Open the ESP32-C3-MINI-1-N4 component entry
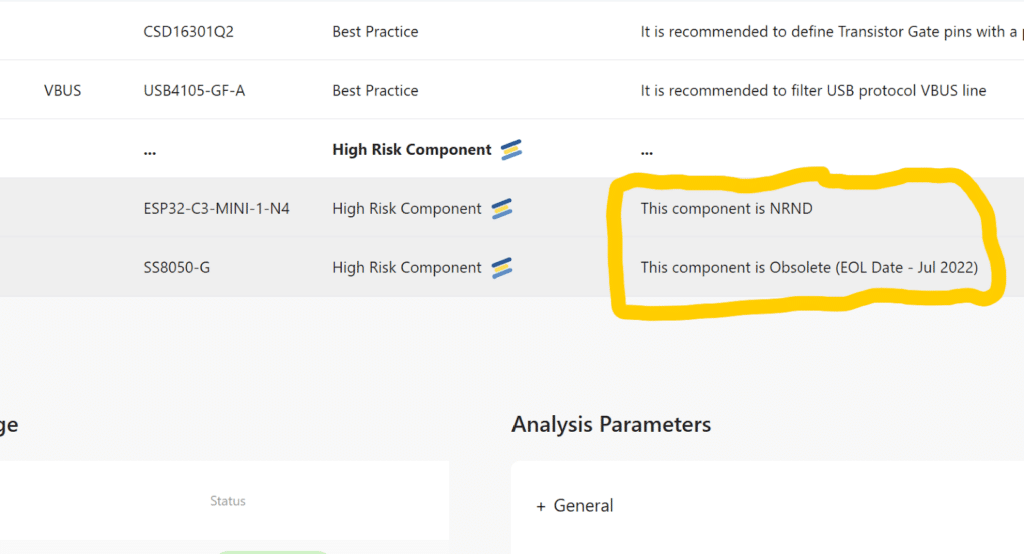Image resolution: width=1024 pixels, height=554 pixels. tap(217, 209)
